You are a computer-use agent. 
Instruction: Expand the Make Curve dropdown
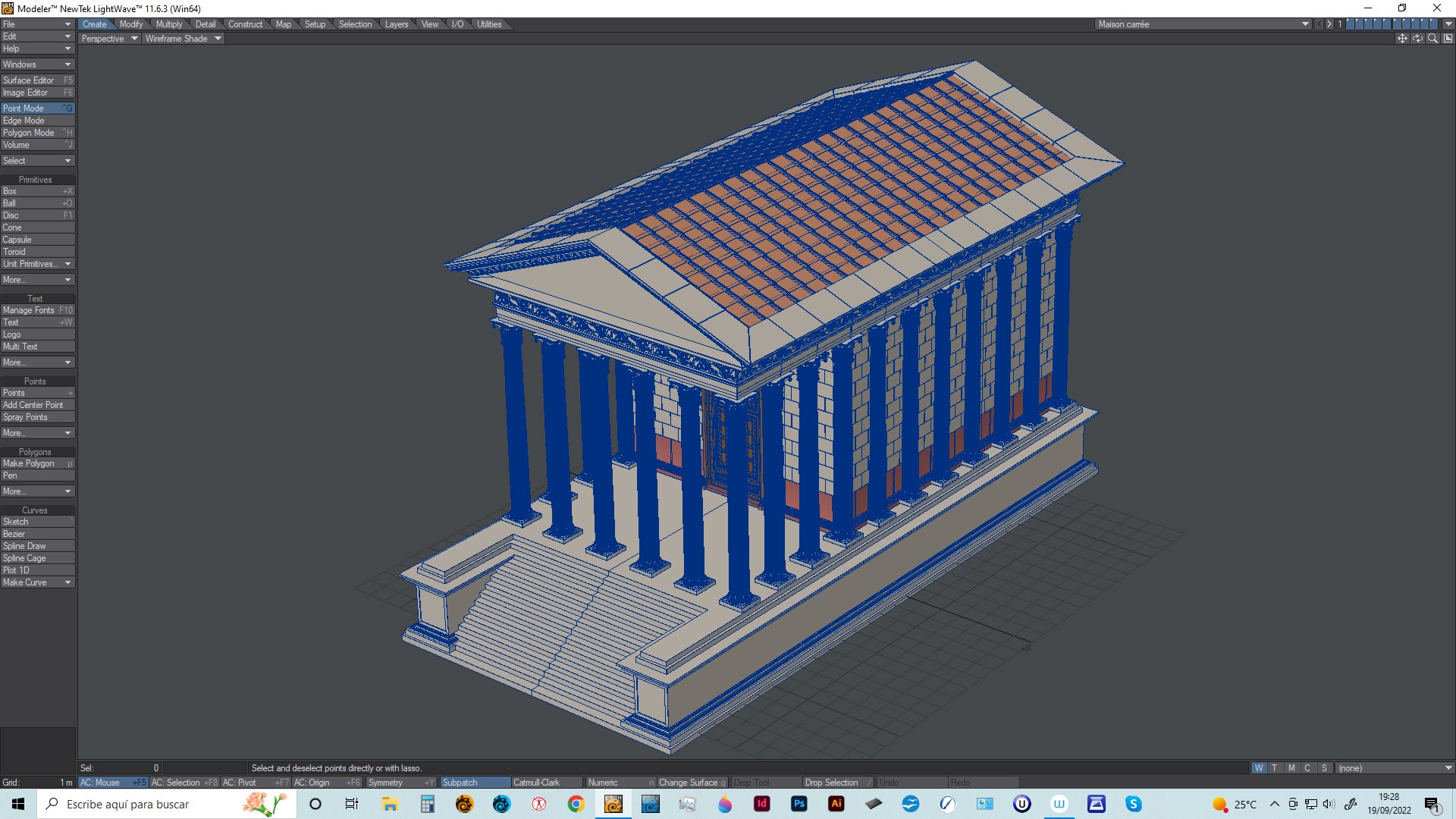click(37, 582)
